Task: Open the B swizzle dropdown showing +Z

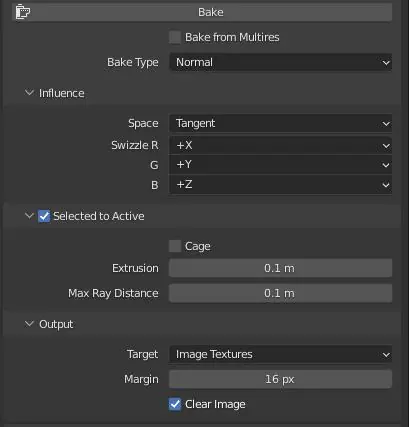Action: coord(280,184)
